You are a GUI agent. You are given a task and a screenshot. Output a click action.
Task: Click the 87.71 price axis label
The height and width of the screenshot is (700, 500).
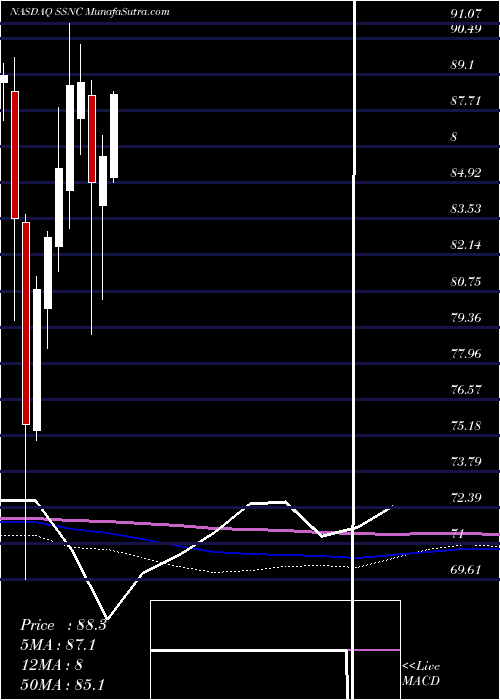point(466,101)
